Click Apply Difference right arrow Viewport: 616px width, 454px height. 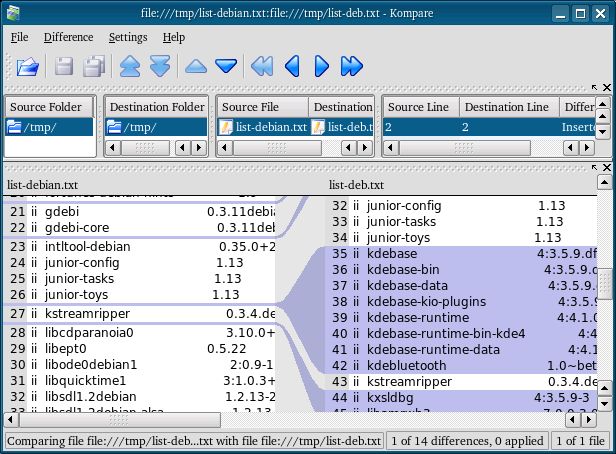tap(322, 66)
